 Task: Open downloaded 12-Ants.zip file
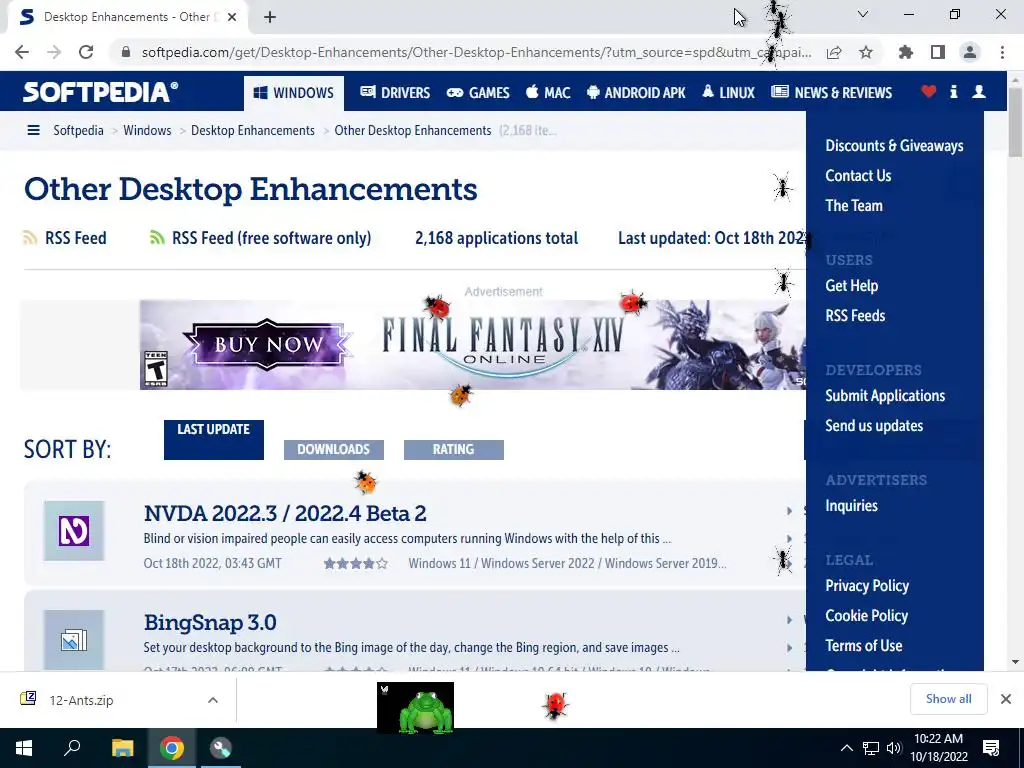pyautogui.click(x=82, y=700)
